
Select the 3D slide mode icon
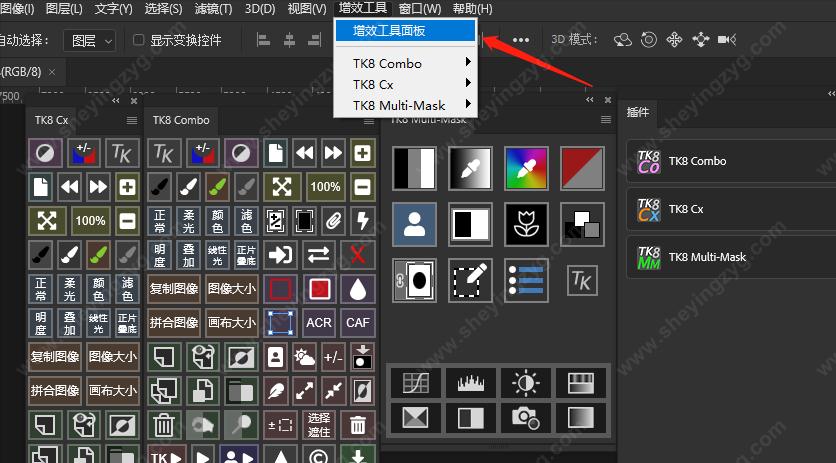[x=700, y=39]
